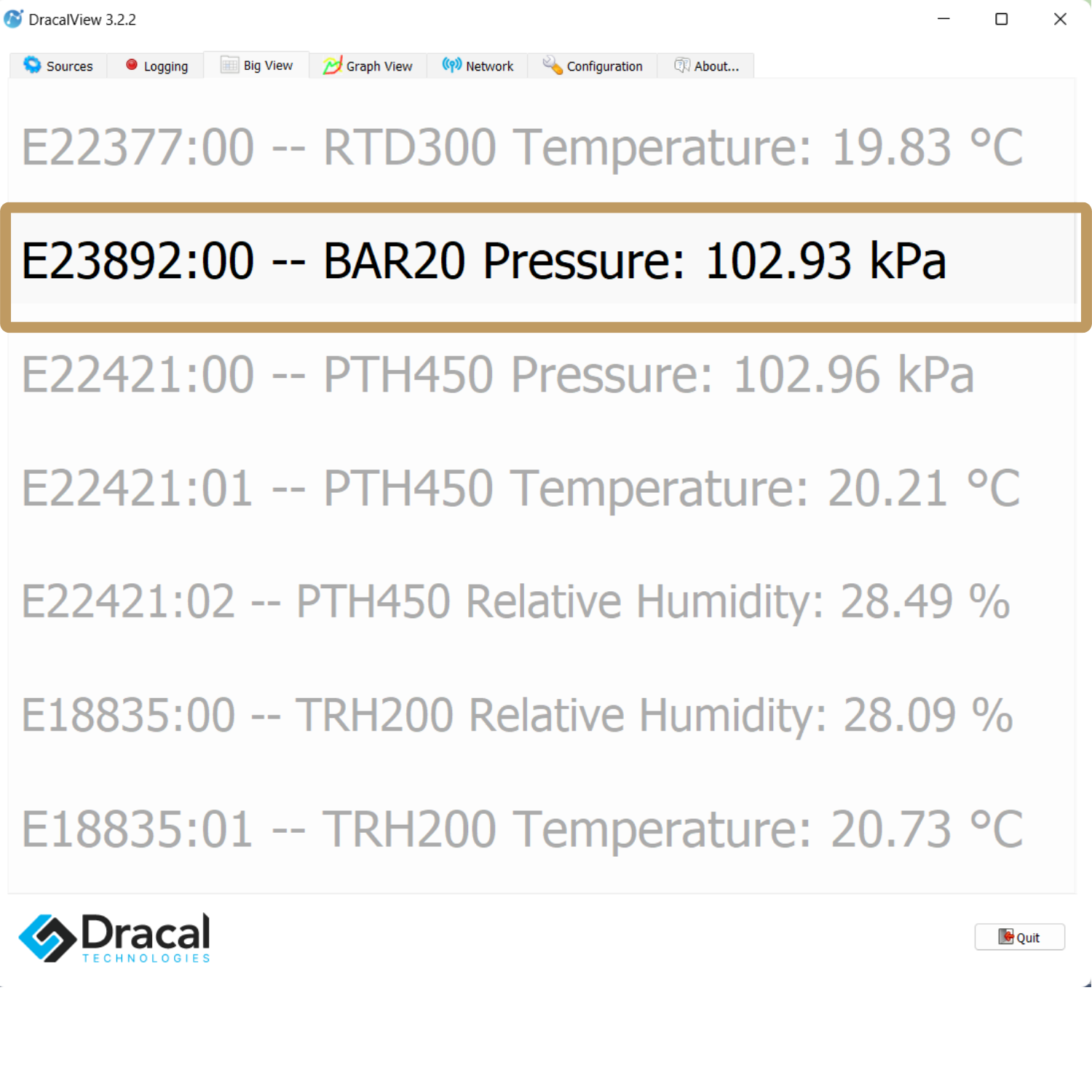
Task: Switch to the Logging tab
Action: click(165, 66)
